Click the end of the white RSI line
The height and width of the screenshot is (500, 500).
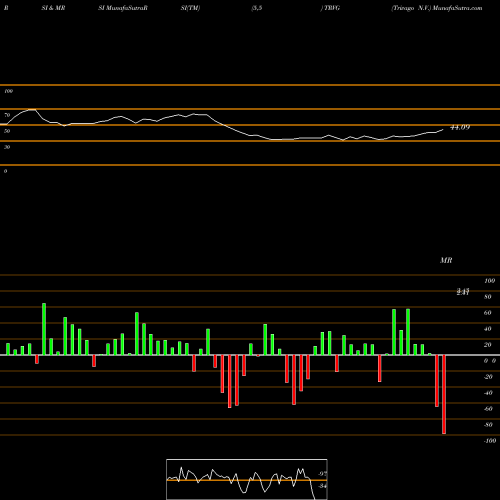point(443,129)
